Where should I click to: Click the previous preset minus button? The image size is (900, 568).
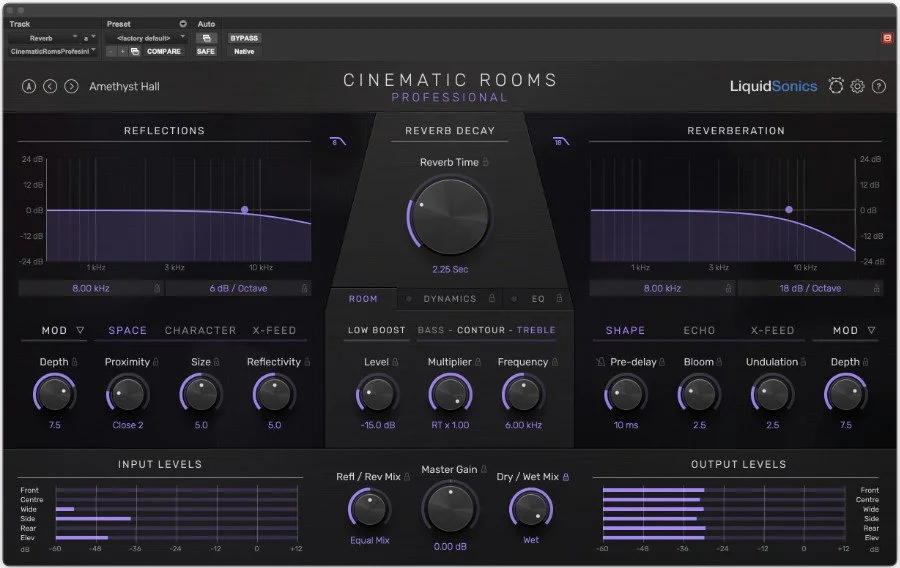click(111, 51)
